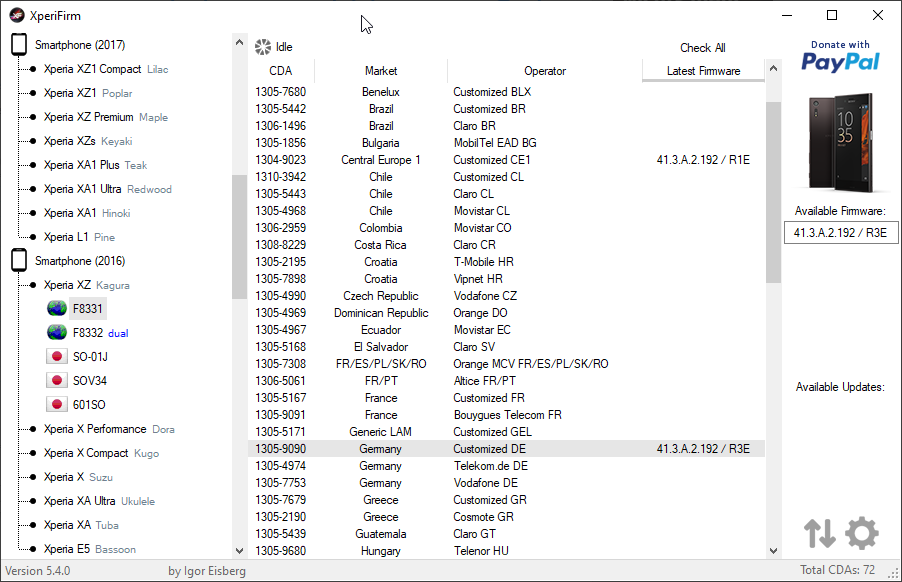
Task: Click device tree scroll up arrow
Action: point(239,42)
